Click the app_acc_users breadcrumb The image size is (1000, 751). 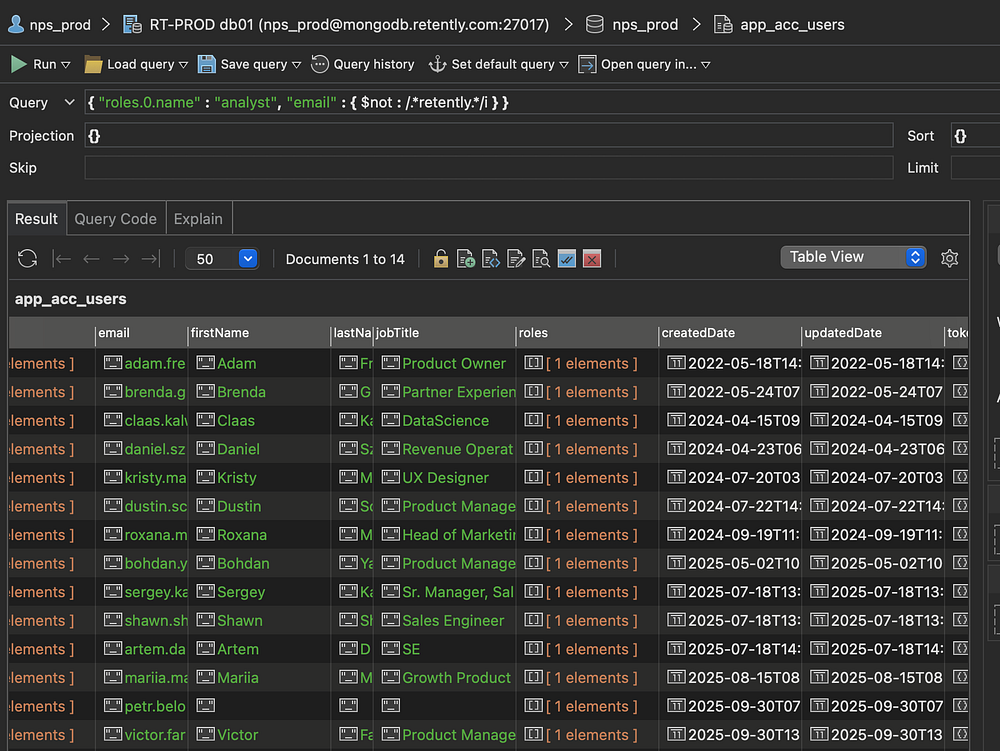coord(791,24)
